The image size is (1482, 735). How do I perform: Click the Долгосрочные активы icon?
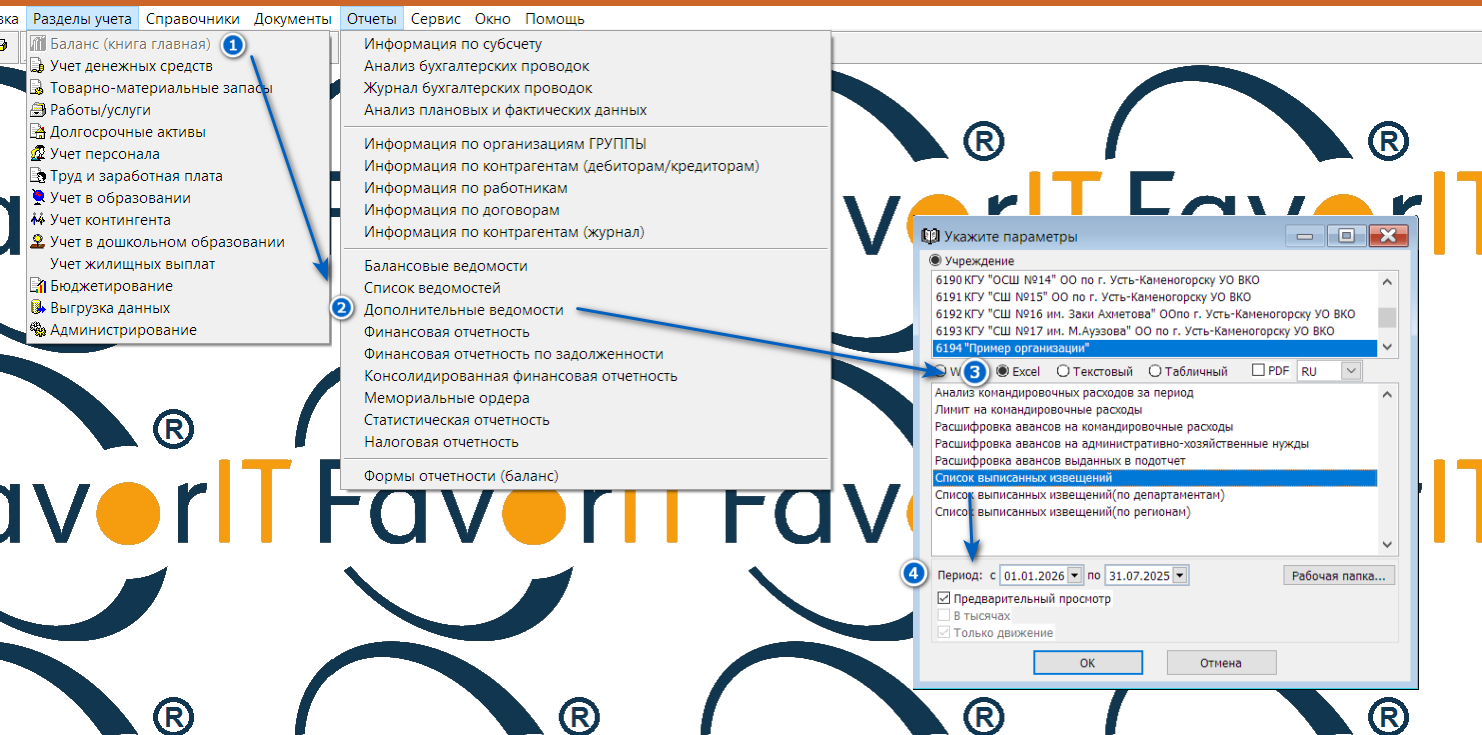coord(38,132)
